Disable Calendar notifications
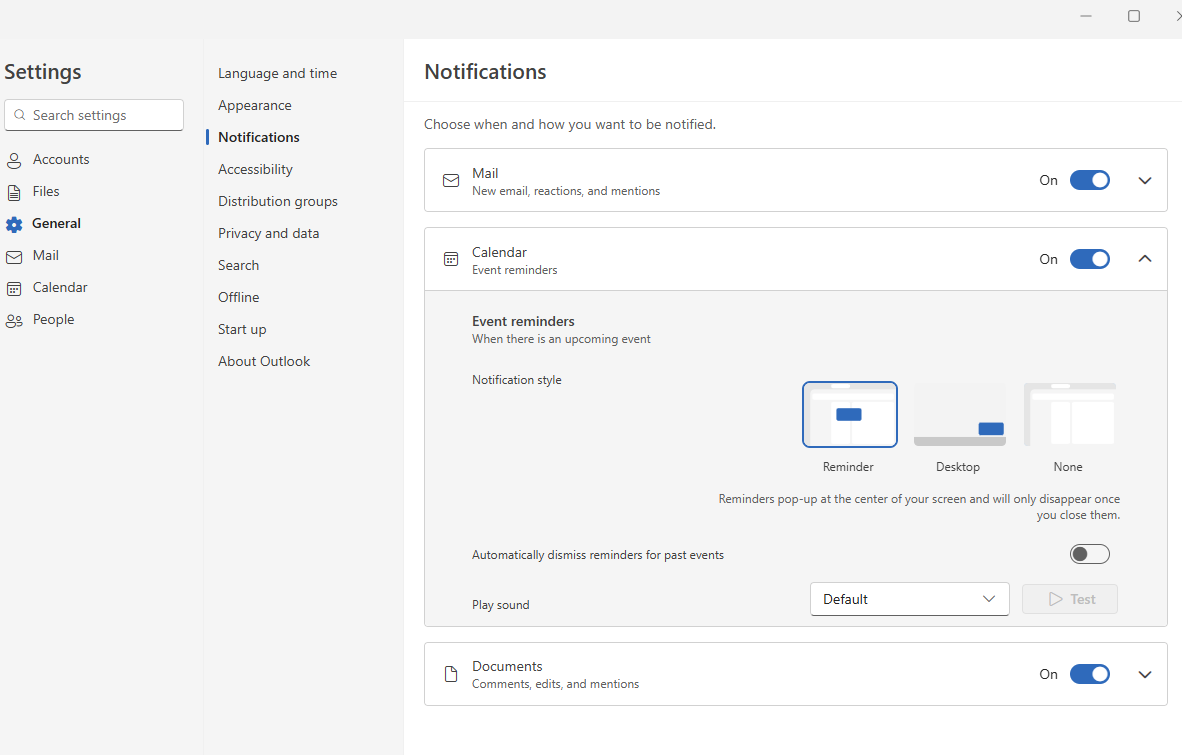The width and height of the screenshot is (1182, 755). pyautogui.click(x=1090, y=258)
